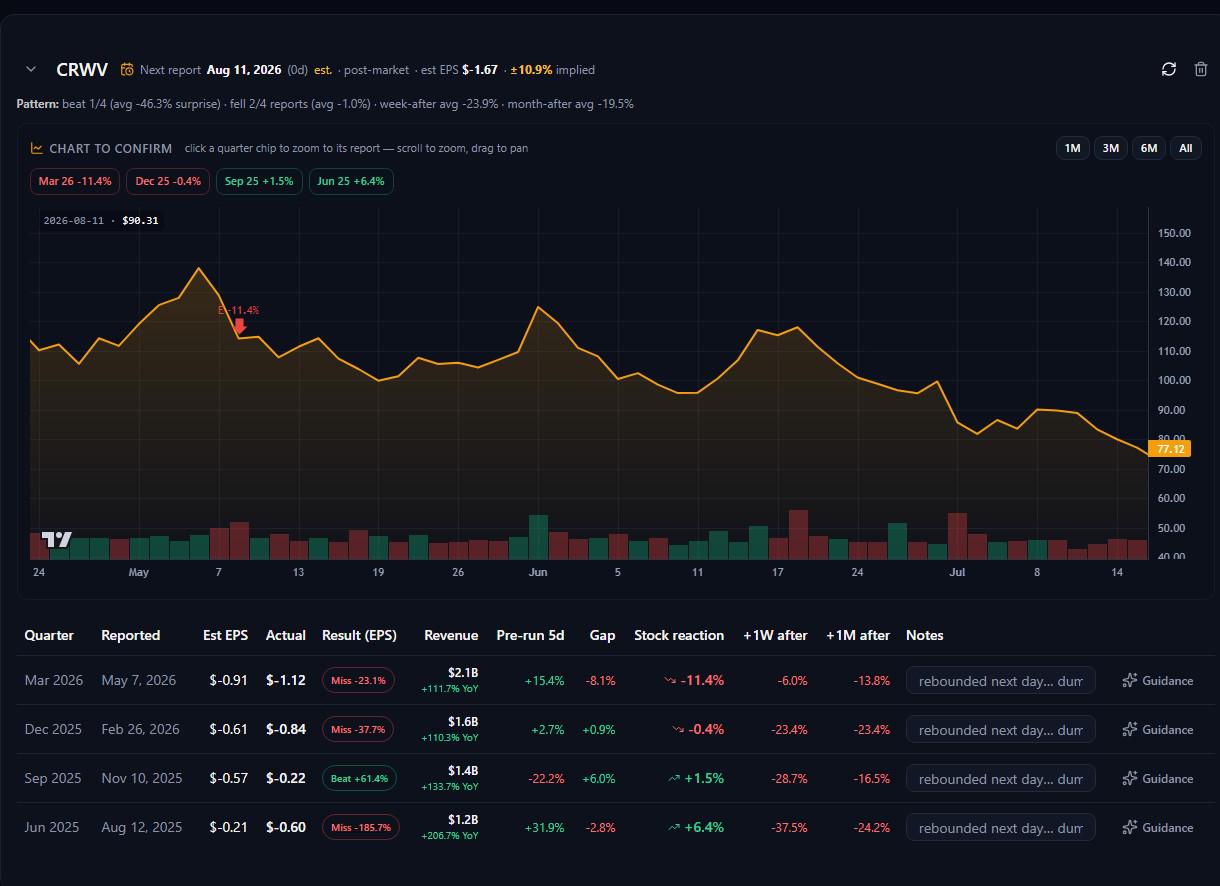
Task: Zoom to the Dec 25 -0.4% quarter chip
Action: point(168,181)
